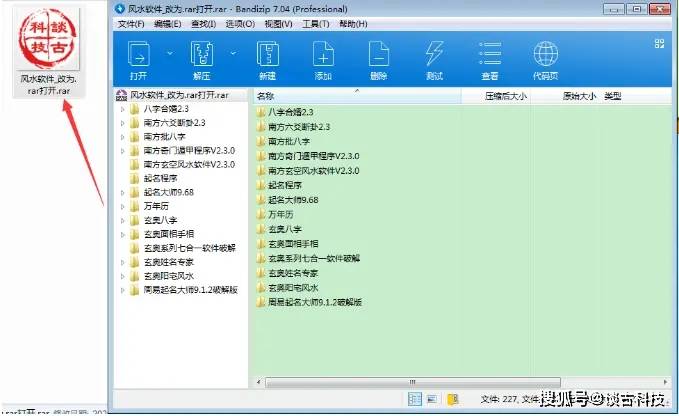
Task: Select 万年历 folder in the file list
Action: tap(275, 214)
